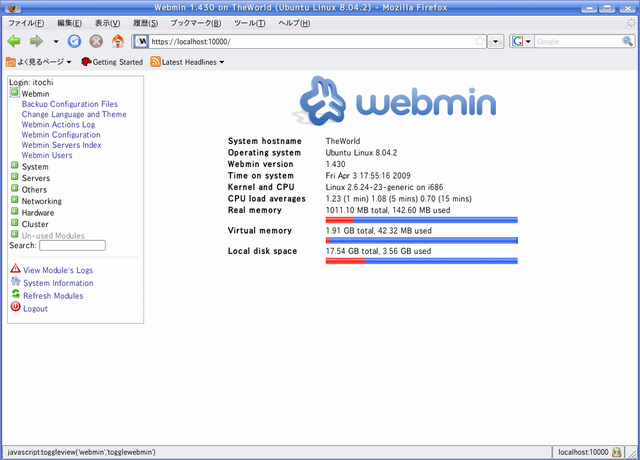The image size is (640, 460).
Task: Open System Information link
Action: click(x=58, y=283)
